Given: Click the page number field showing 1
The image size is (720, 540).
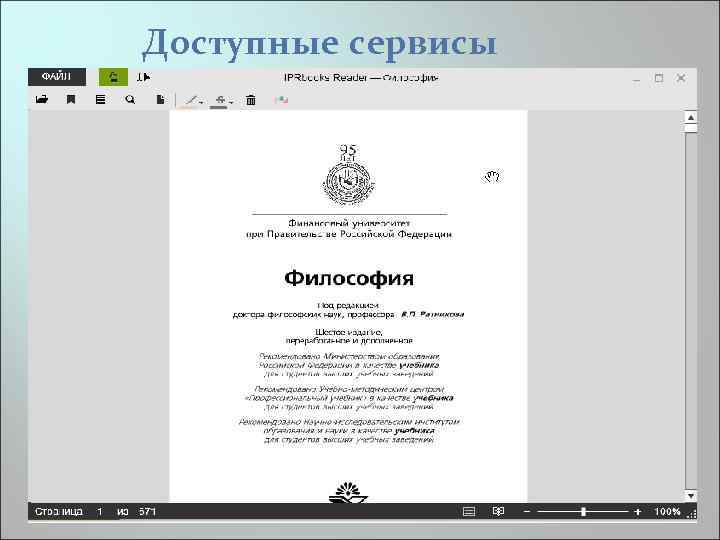Looking at the screenshot, I should coord(100,511).
